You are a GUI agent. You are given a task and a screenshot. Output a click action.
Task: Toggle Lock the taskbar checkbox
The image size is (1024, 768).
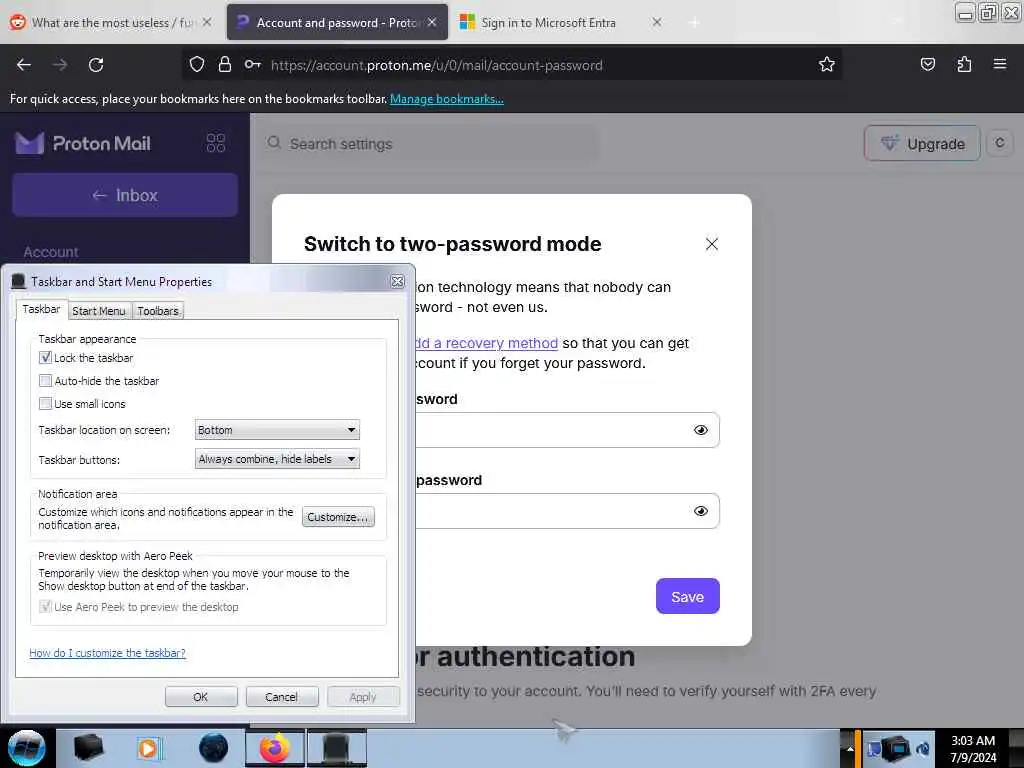45,357
